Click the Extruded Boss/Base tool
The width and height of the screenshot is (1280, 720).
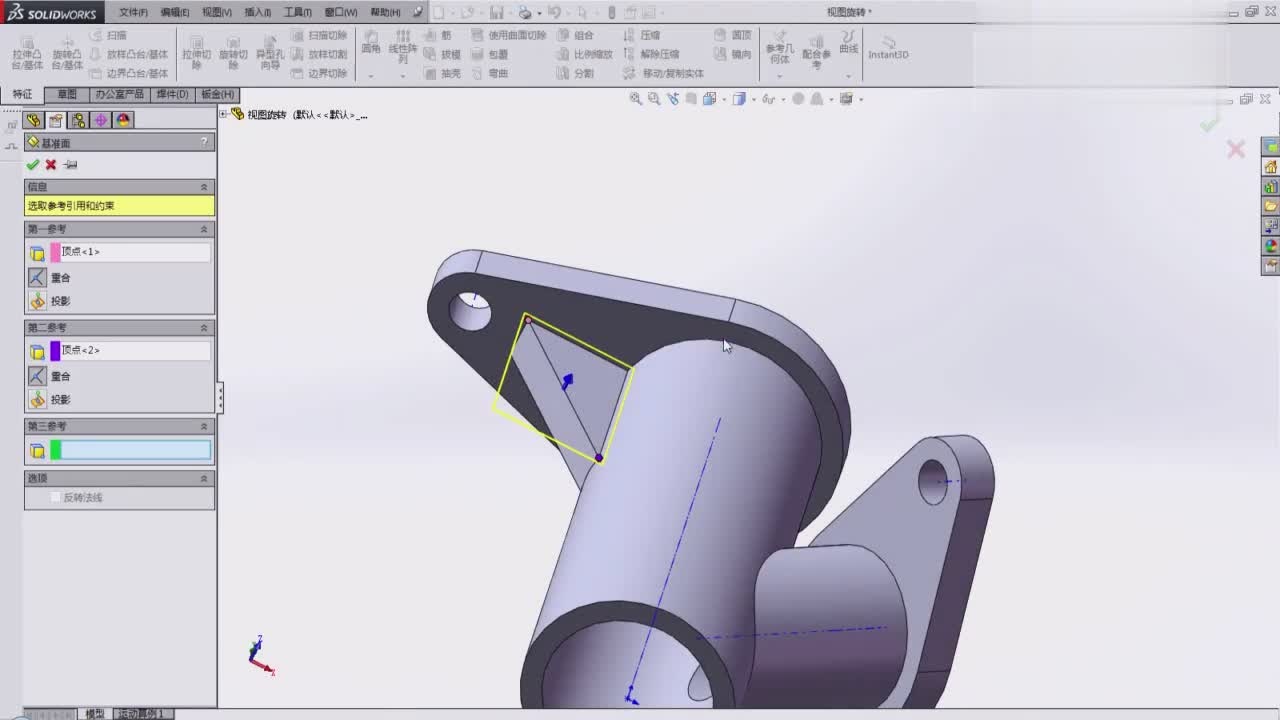point(27,52)
